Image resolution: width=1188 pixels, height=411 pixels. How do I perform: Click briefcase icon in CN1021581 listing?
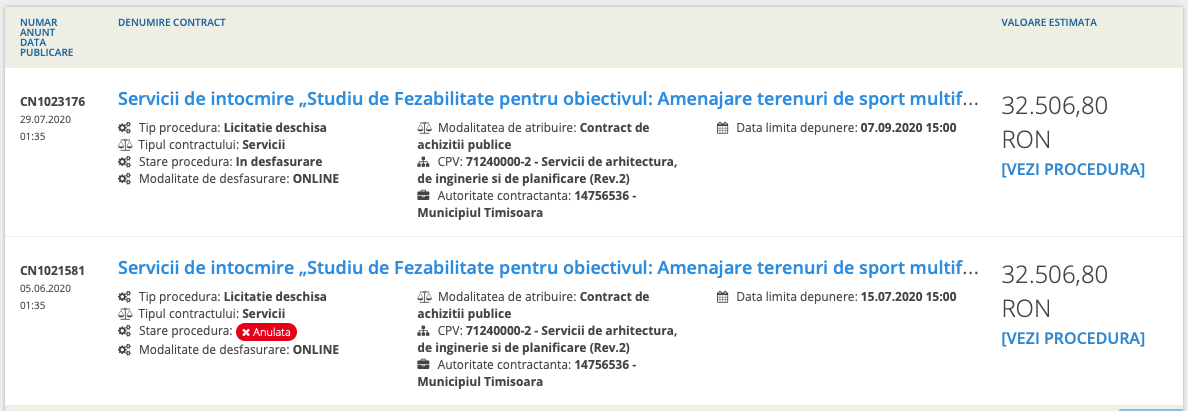click(x=424, y=365)
